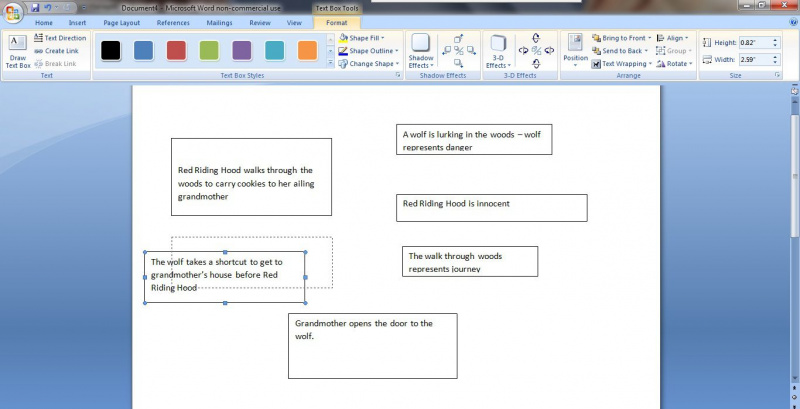Click the Save icon in Quick Access
This screenshot has height=409, width=800.
pos(35,8)
